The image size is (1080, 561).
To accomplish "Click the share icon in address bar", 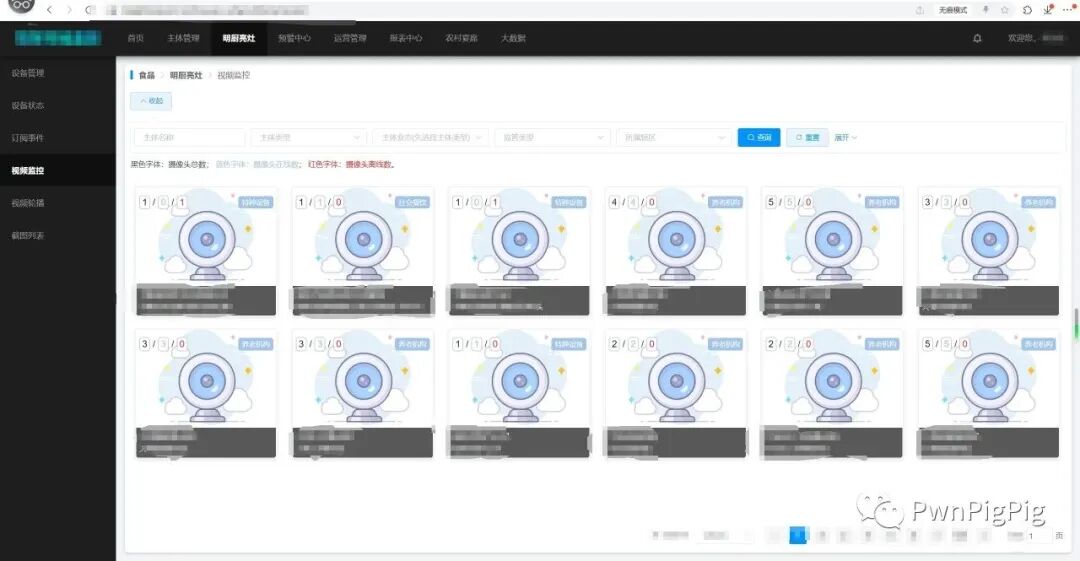I will (x=920, y=10).
